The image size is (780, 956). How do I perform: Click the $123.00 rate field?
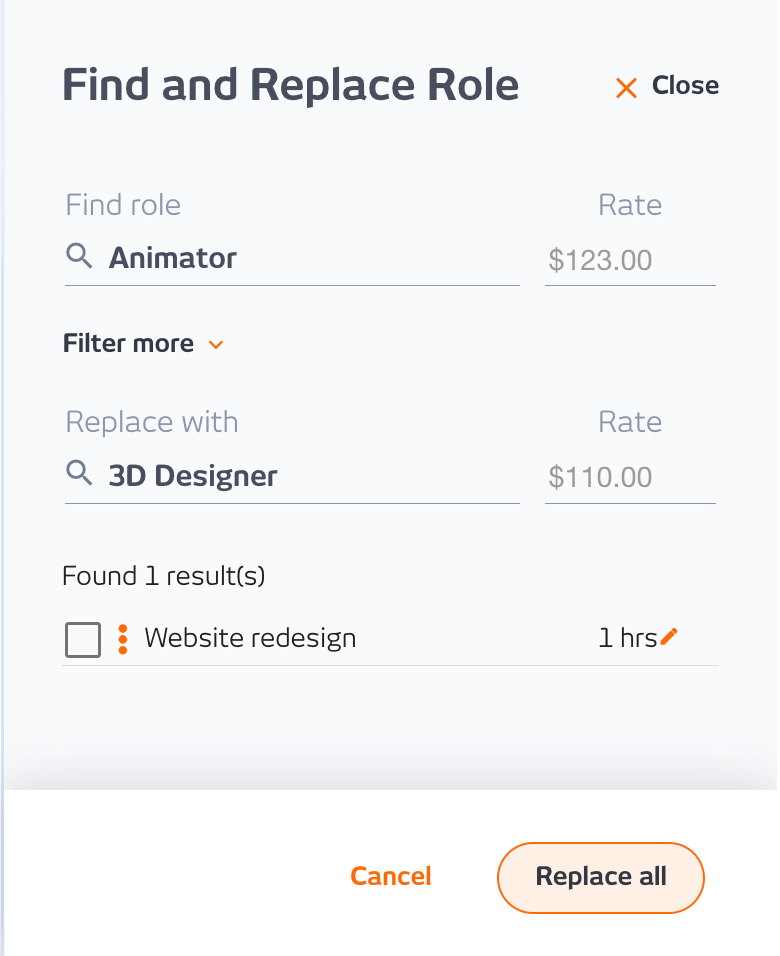point(630,260)
